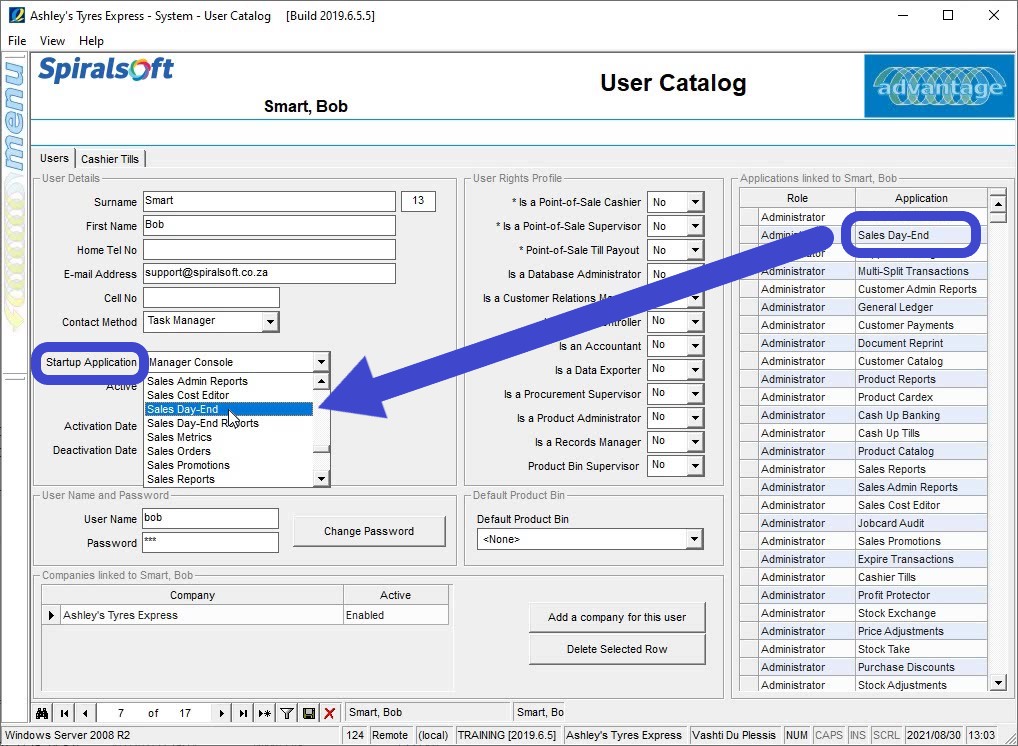The width and height of the screenshot is (1018, 746).
Task: Click the application title bar icon
Action: point(16,15)
